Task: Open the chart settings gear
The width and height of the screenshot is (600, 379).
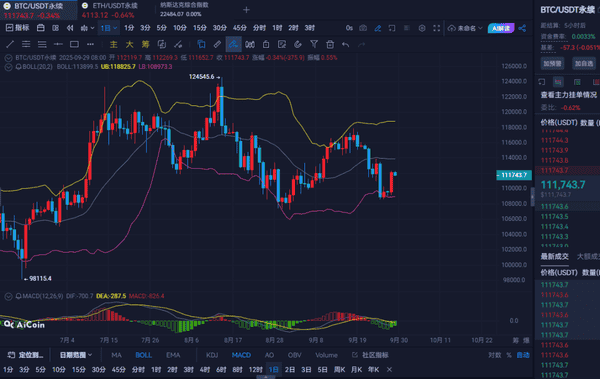Action: 422,28
